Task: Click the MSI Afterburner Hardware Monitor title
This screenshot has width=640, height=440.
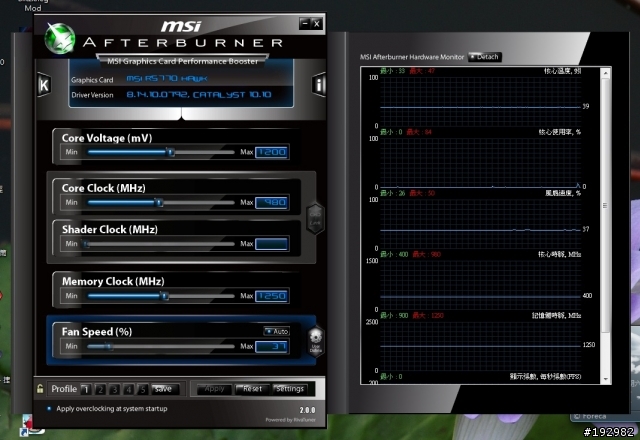Action: point(412,57)
